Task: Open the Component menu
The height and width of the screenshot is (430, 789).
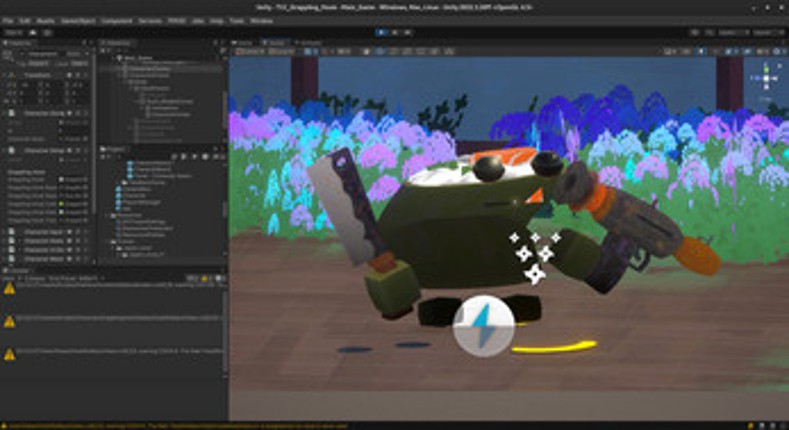Action: click(118, 20)
